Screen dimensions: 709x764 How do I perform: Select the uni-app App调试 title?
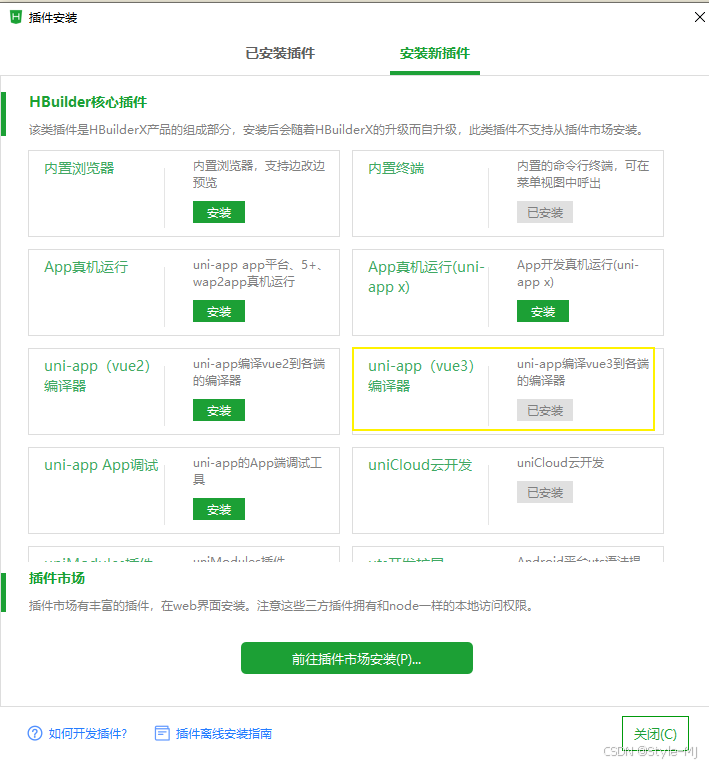[101, 465]
